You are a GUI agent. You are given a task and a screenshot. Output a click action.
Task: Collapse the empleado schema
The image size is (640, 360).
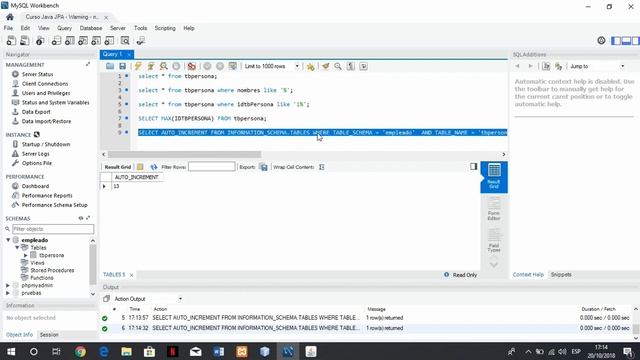[8, 240]
